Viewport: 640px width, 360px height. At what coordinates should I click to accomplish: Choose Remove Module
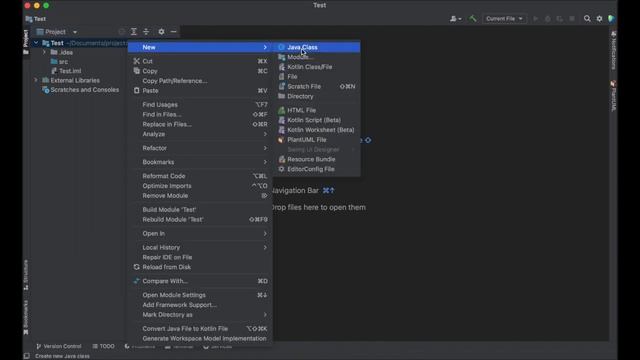click(x=200, y=196)
